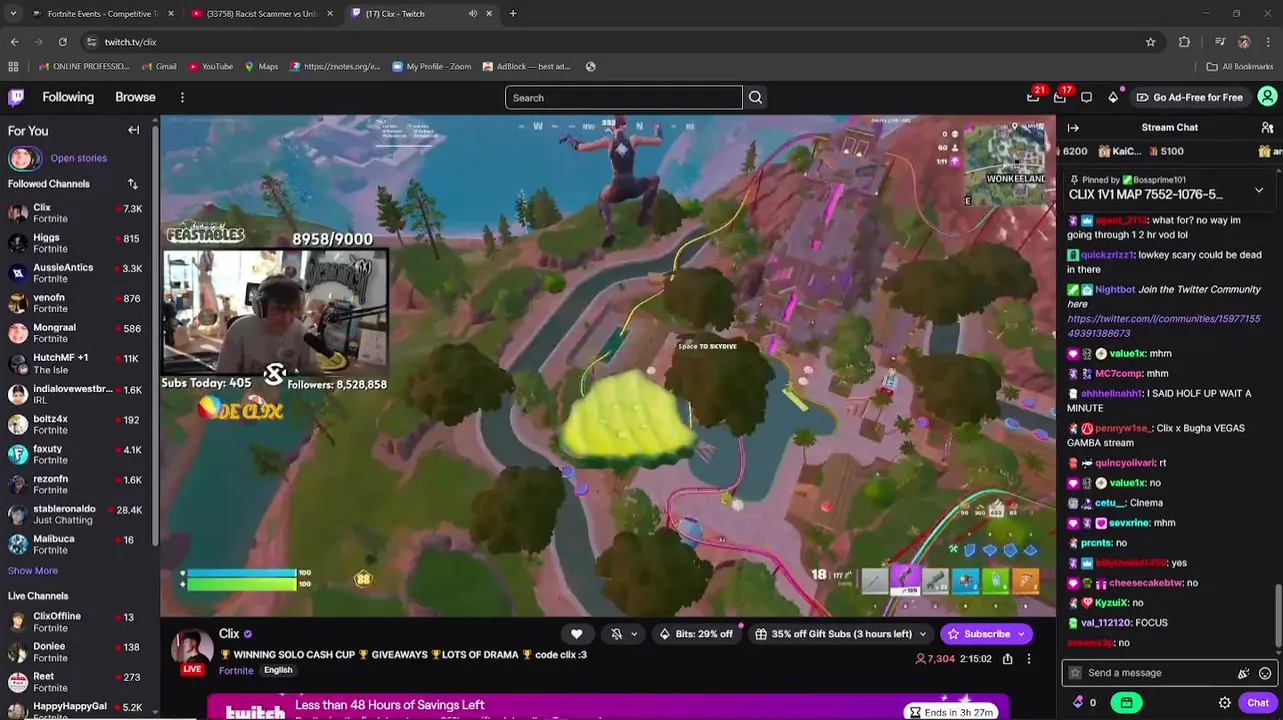Click the celebration party popper icon in chat
1283x720 pixels.
point(1243,673)
